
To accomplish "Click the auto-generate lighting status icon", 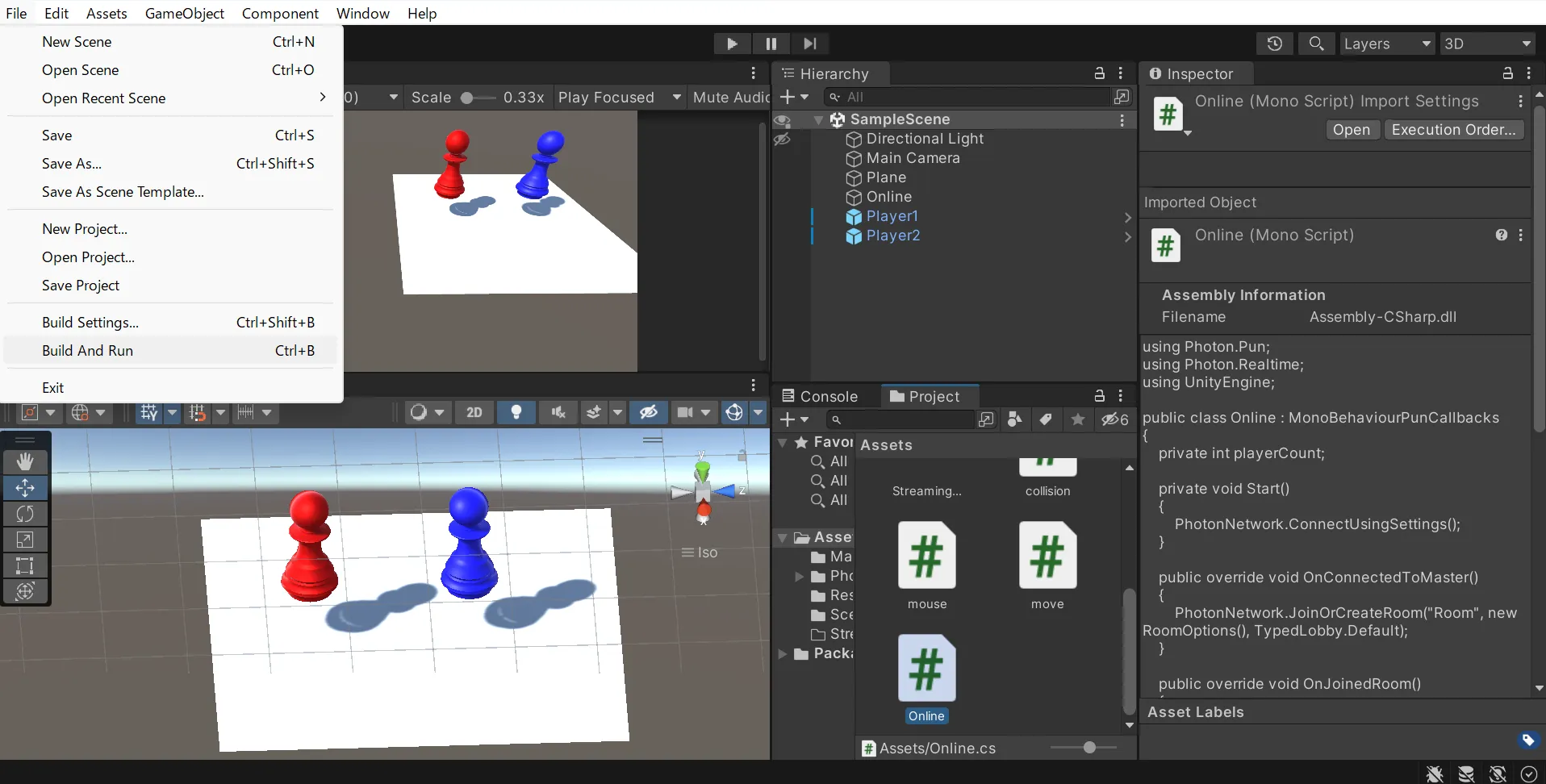I will click(x=1498, y=774).
